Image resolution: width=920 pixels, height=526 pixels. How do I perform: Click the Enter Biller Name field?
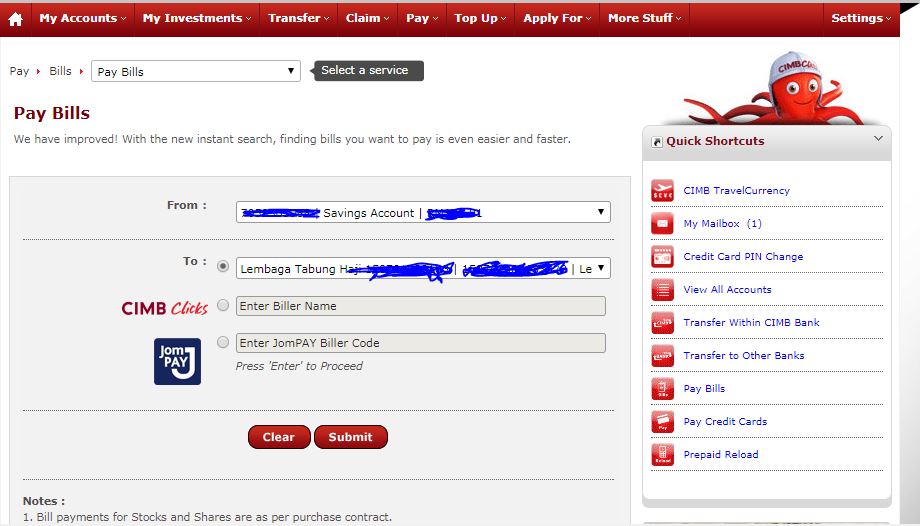click(421, 306)
